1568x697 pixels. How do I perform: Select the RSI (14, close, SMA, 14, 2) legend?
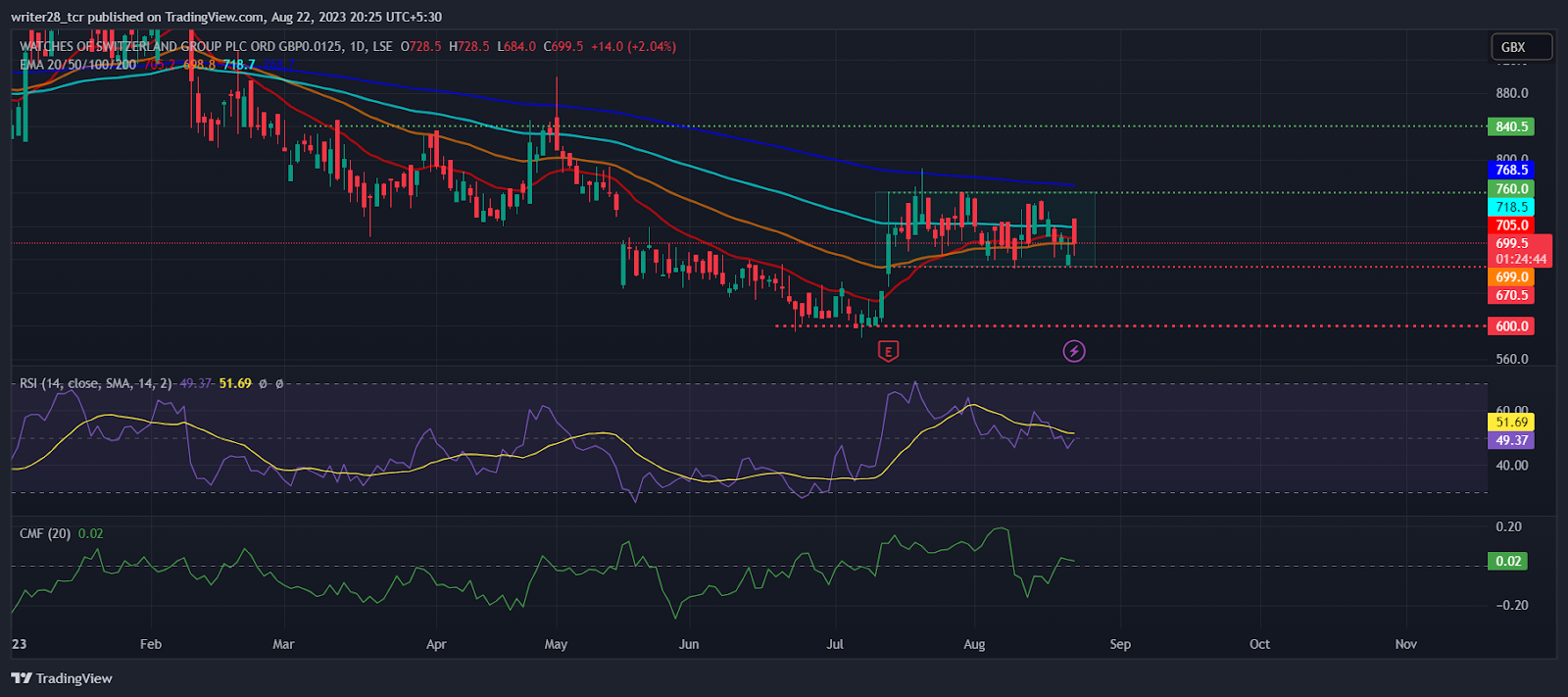point(96,383)
